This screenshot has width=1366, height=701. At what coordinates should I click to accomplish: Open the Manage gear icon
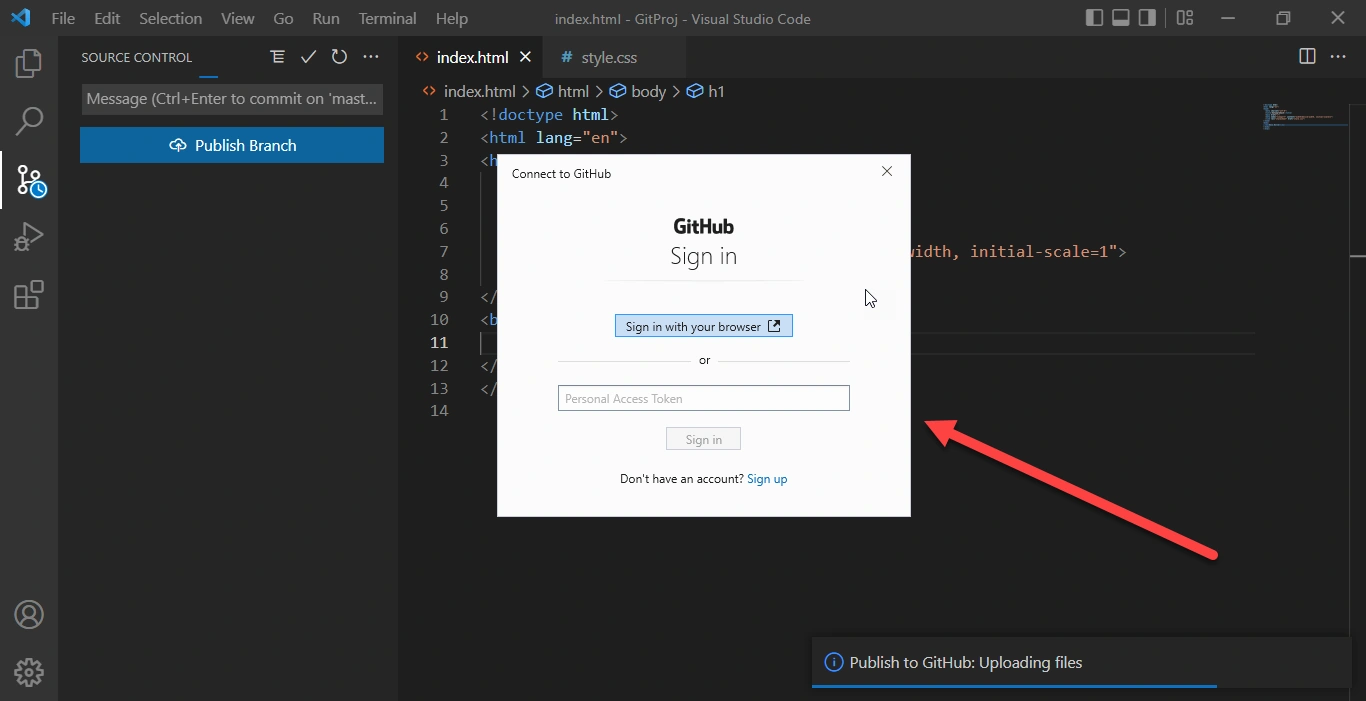[x=29, y=672]
